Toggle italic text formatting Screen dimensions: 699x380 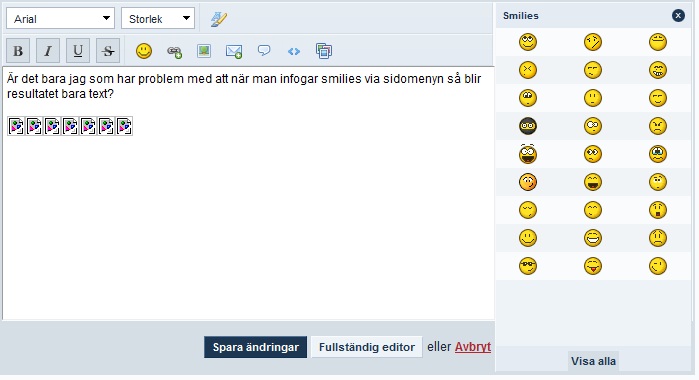[x=48, y=51]
